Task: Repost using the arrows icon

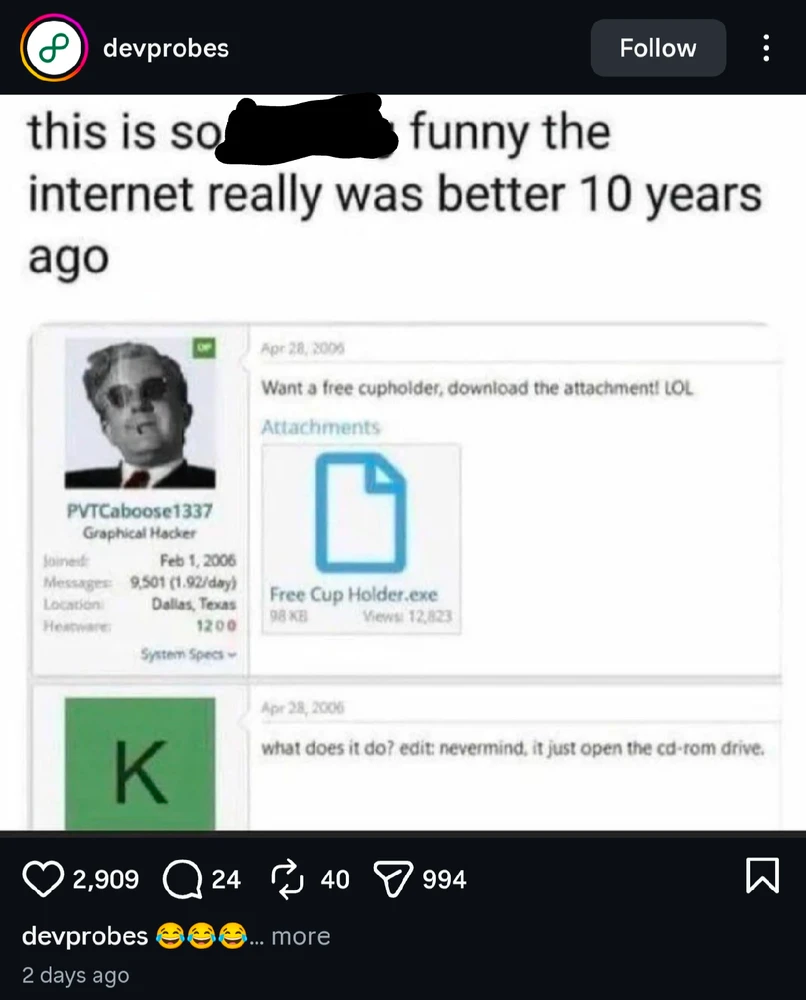Action: click(x=287, y=879)
